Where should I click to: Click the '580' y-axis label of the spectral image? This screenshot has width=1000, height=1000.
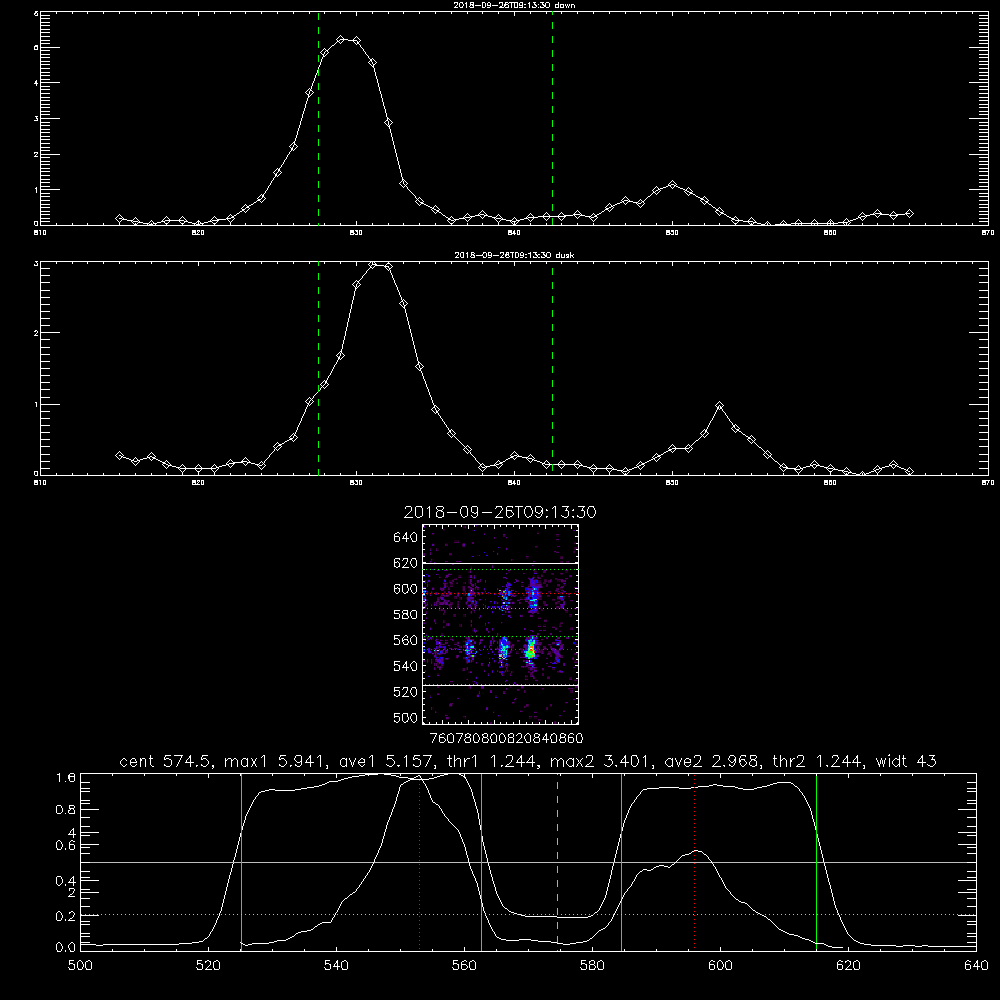click(x=405, y=614)
